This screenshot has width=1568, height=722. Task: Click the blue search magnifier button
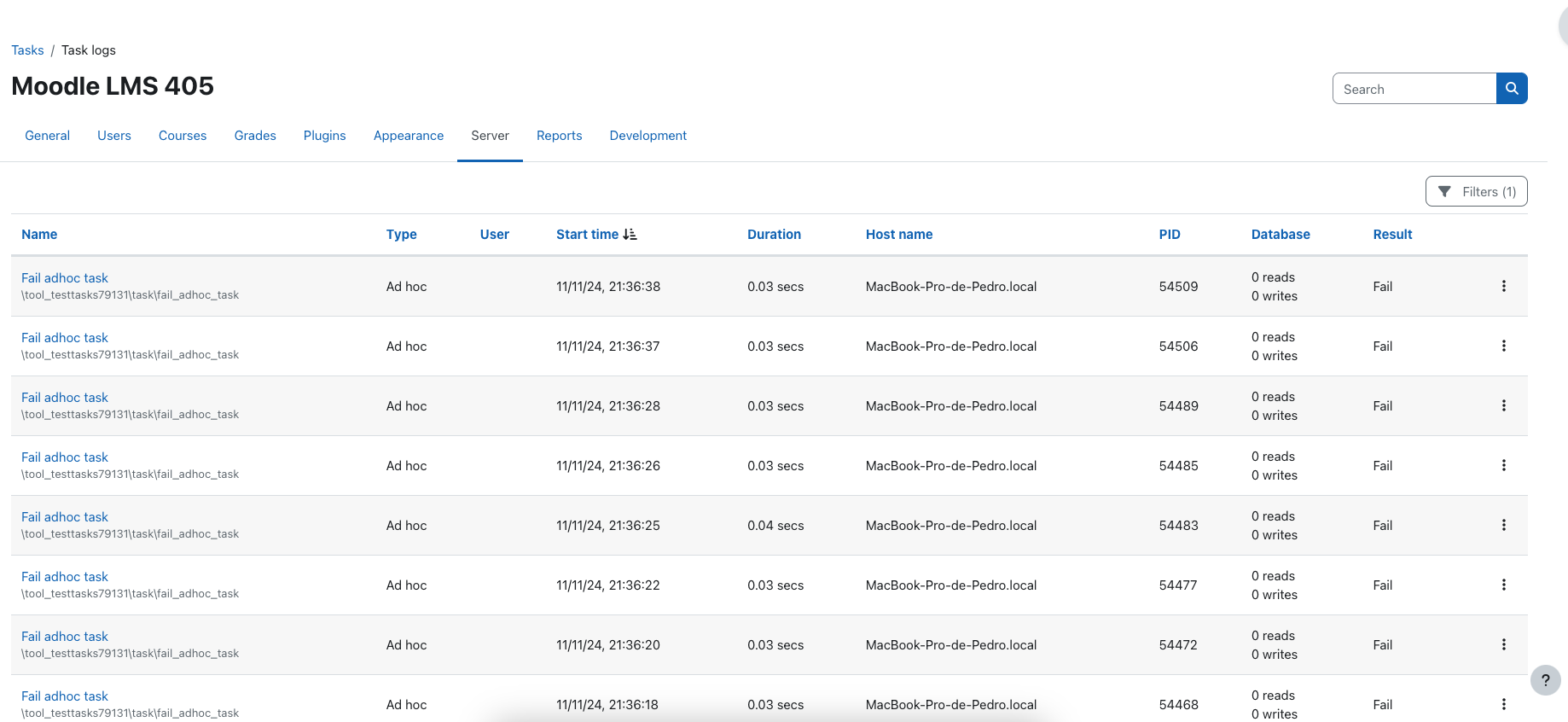pyautogui.click(x=1512, y=89)
